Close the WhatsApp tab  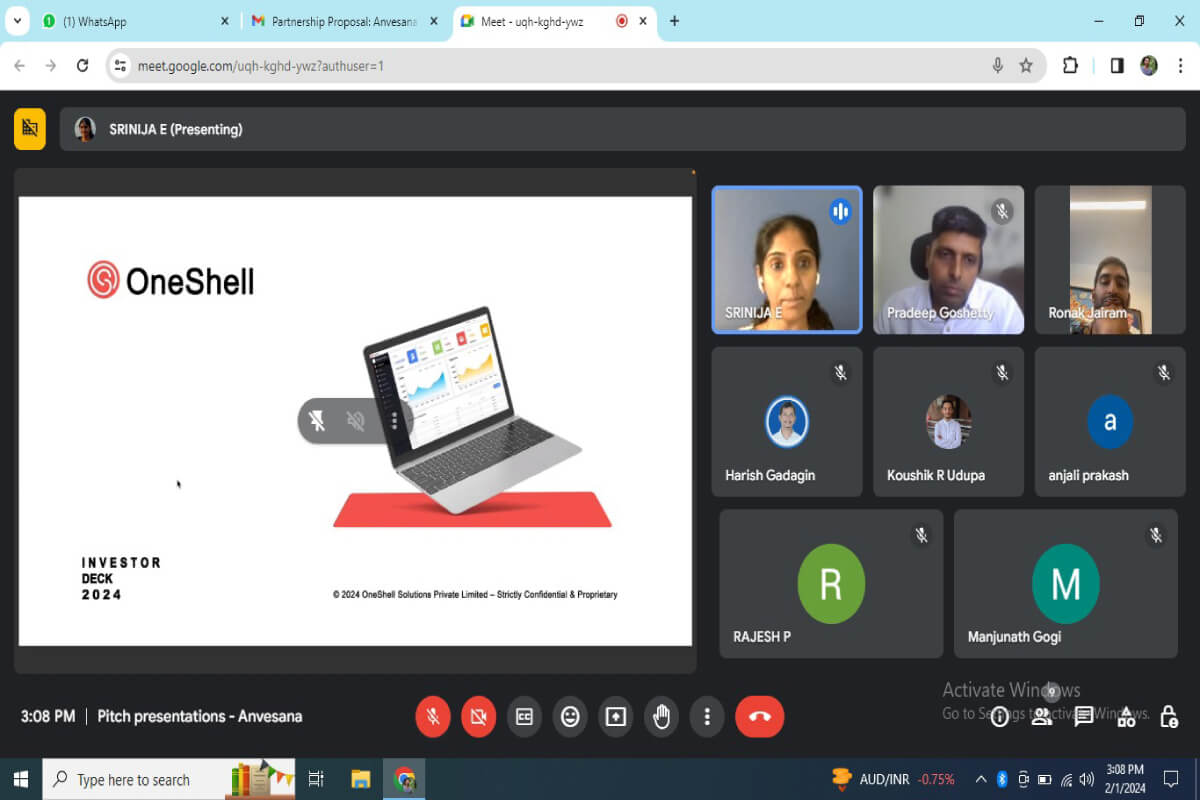coord(225,21)
